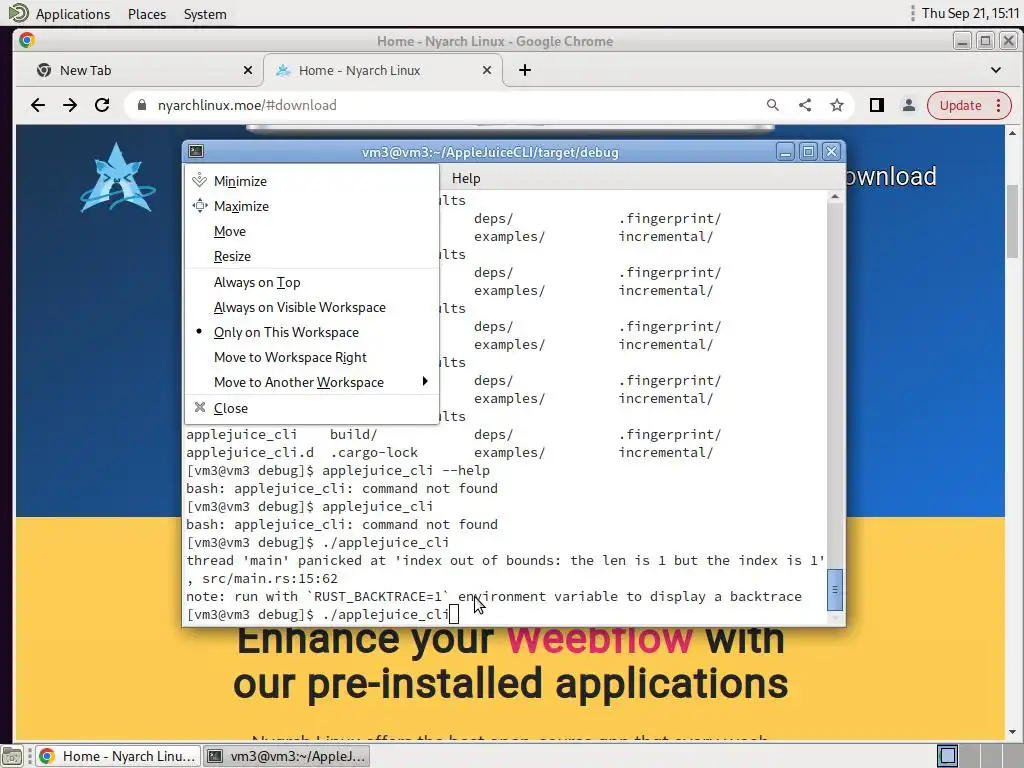The width and height of the screenshot is (1024, 768).
Task: Click the Nyarch Linux star logo
Action: (x=117, y=178)
